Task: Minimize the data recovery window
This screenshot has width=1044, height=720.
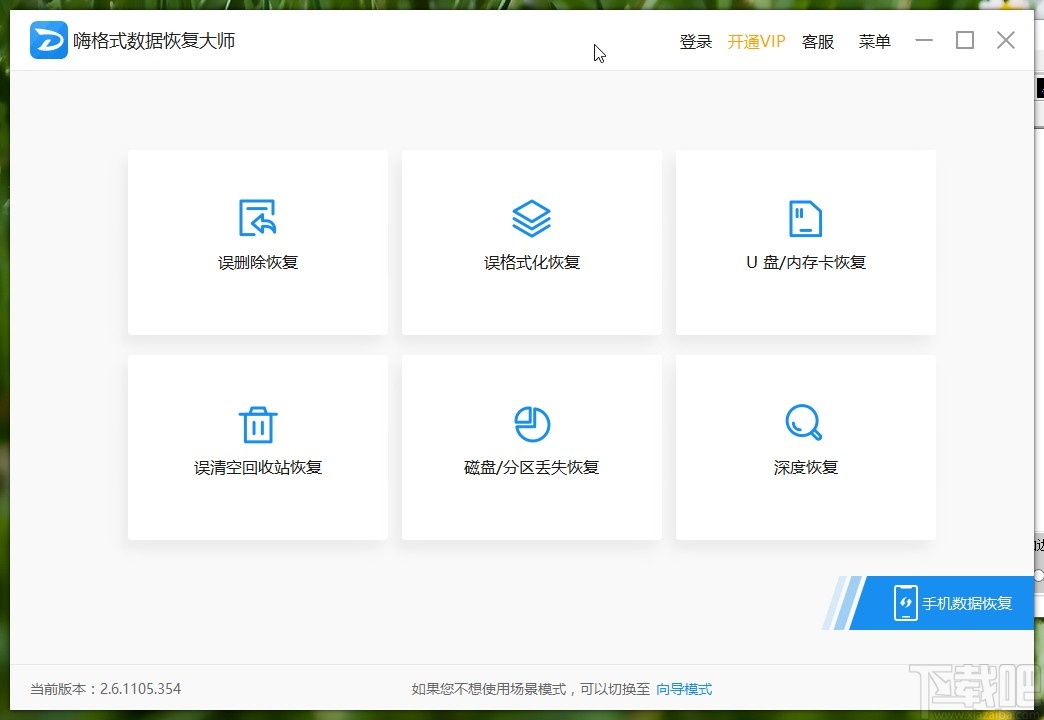Action: [923, 40]
